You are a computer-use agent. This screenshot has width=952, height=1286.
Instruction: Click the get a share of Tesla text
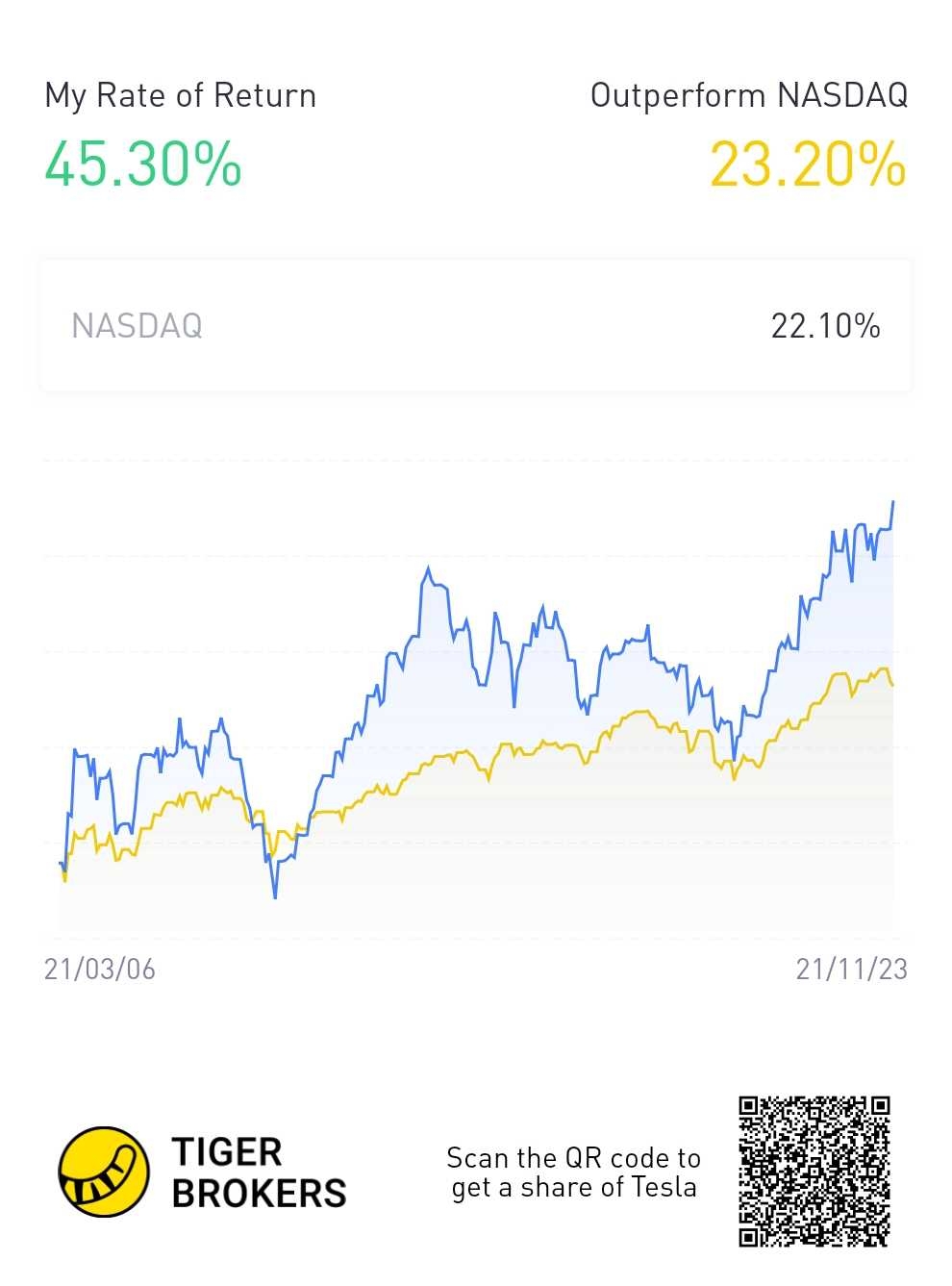(x=574, y=1188)
